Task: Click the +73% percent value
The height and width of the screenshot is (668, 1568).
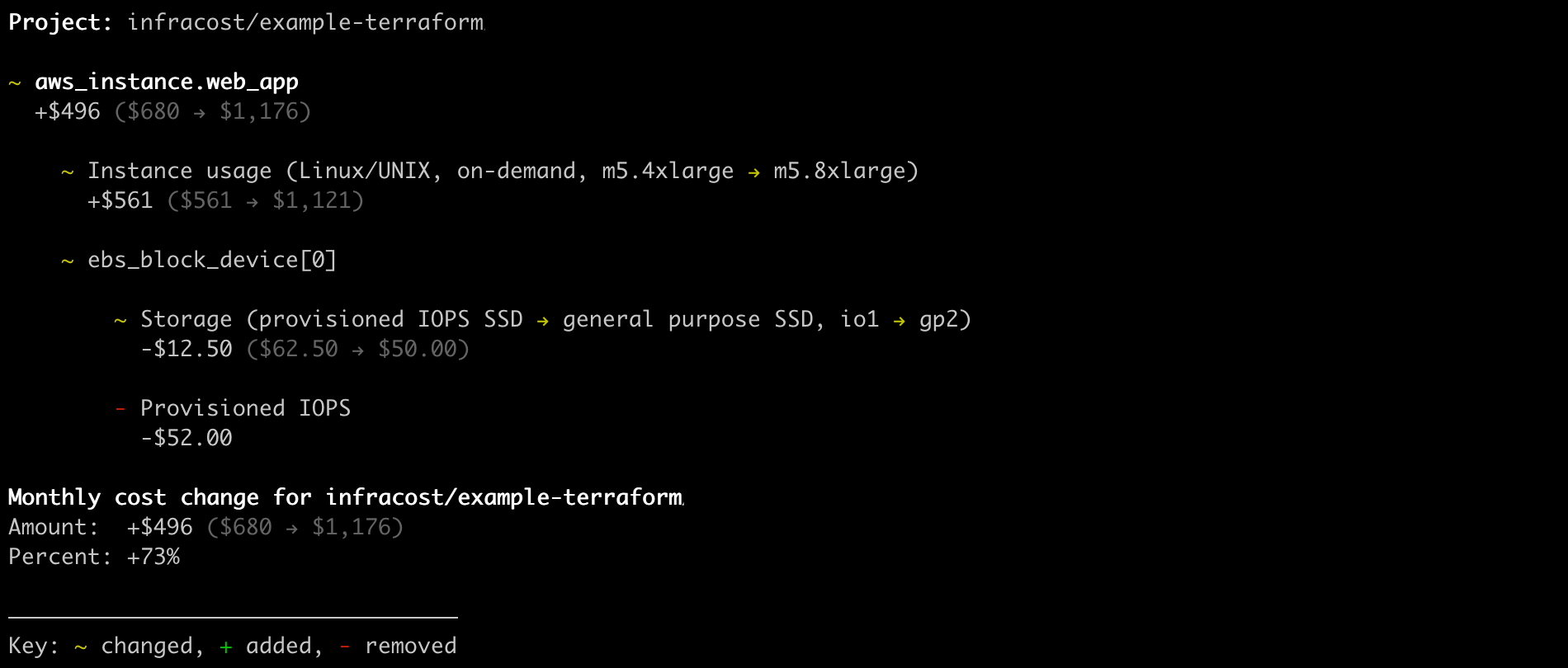Action: pos(153,557)
